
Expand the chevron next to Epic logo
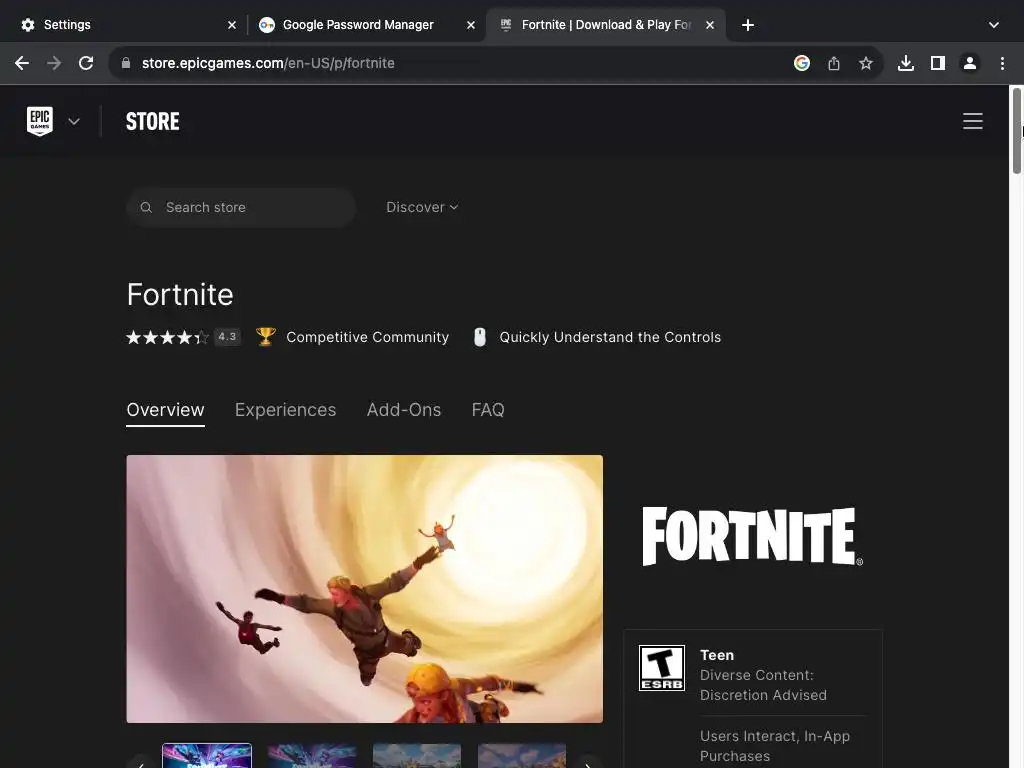click(x=74, y=121)
